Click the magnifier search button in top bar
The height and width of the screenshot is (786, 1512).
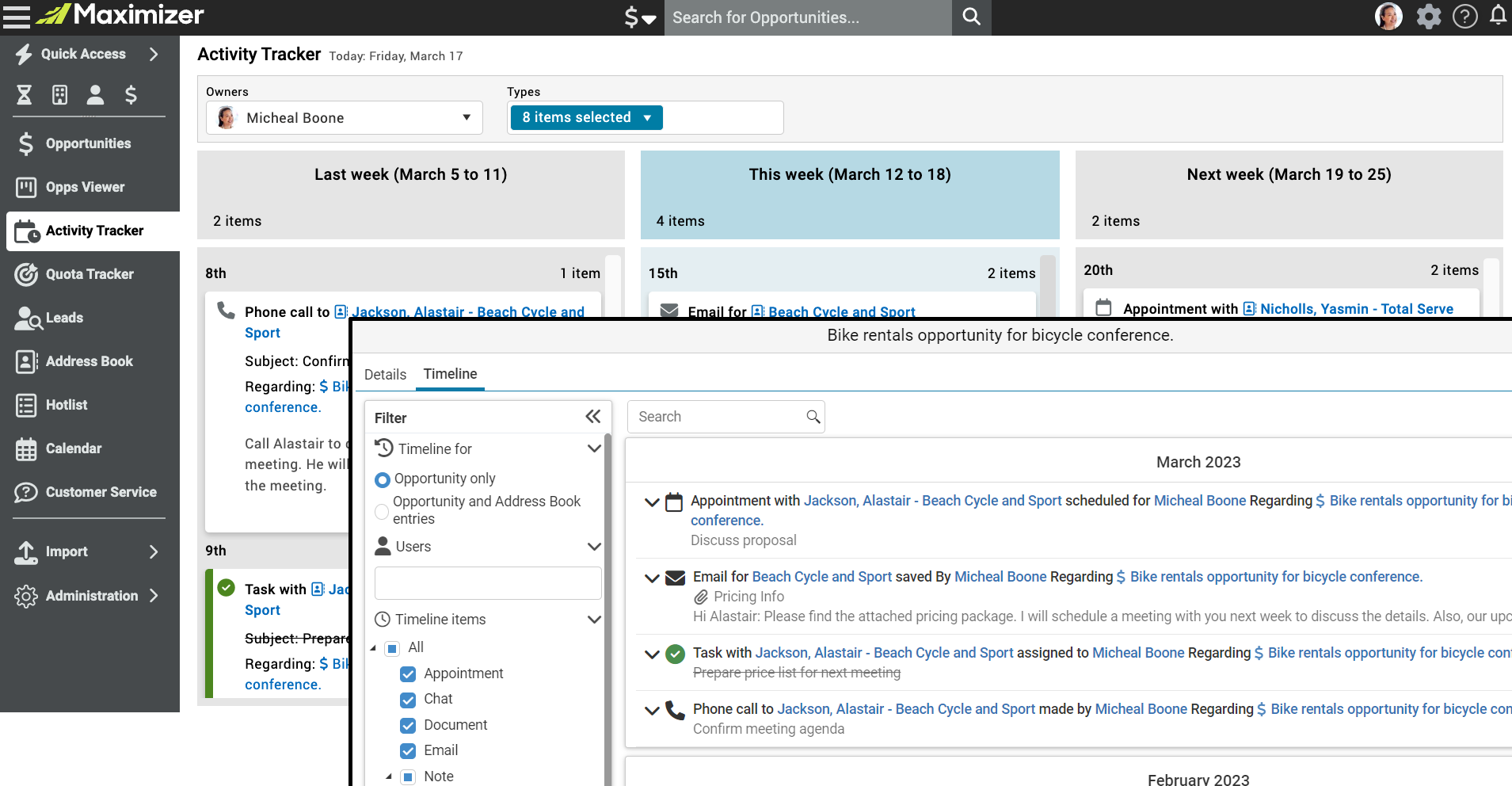pos(971,17)
